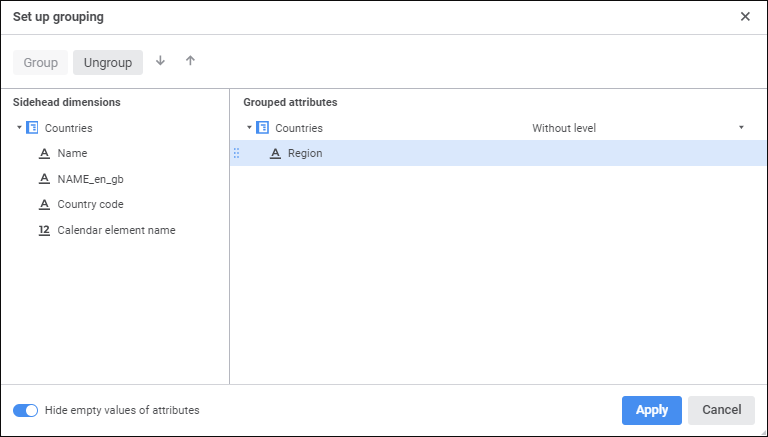Click the Apply button

pyautogui.click(x=651, y=410)
